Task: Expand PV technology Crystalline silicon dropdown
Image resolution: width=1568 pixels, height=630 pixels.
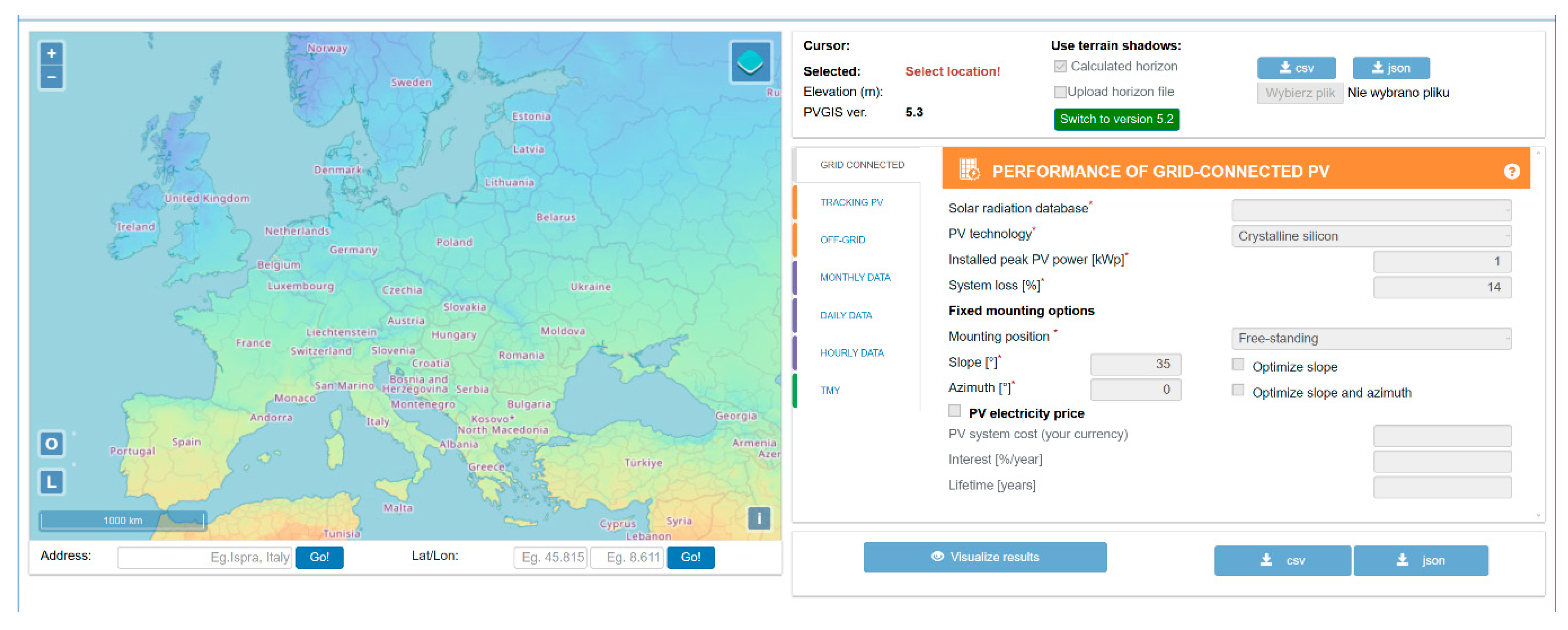Action: 1371,236
